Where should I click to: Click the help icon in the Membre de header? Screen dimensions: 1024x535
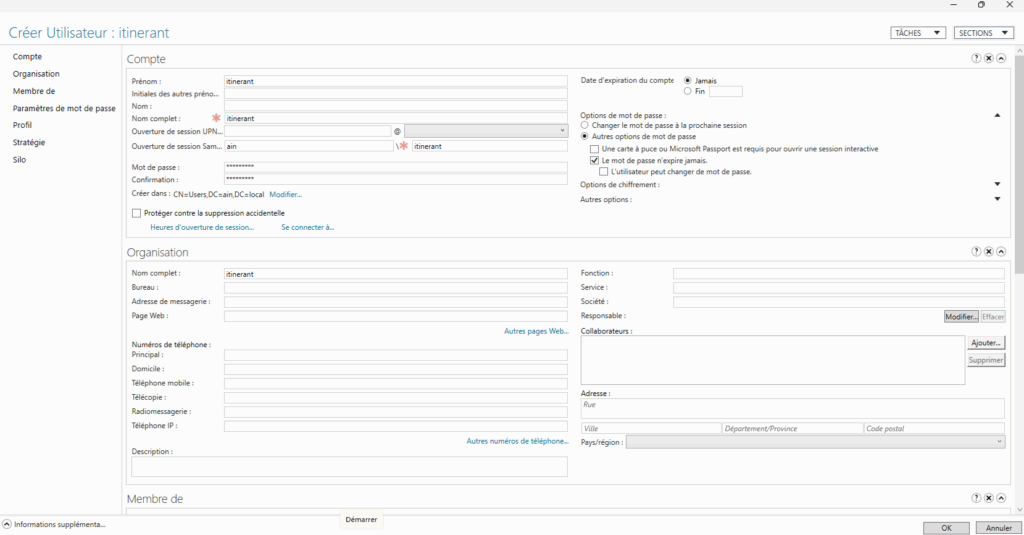(x=976, y=498)
